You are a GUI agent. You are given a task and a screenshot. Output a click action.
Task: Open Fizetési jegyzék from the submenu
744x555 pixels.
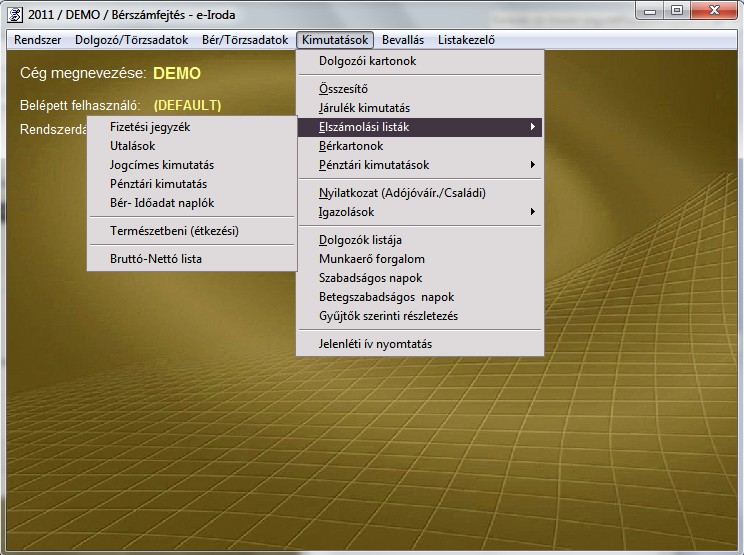pyautogui.click(x=150, y=127)
